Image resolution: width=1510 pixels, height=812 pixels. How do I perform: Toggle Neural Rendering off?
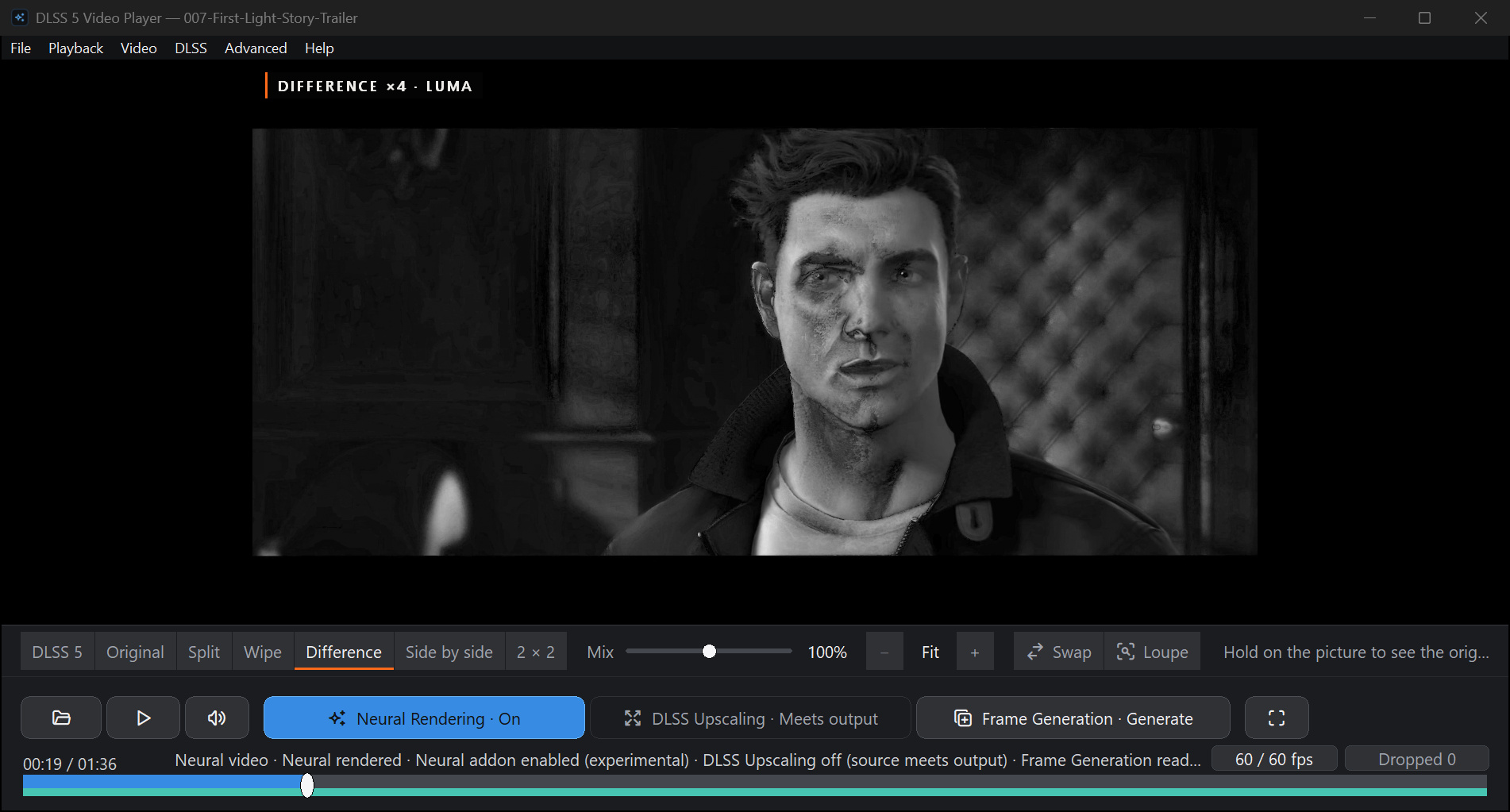tap(424, 718)
